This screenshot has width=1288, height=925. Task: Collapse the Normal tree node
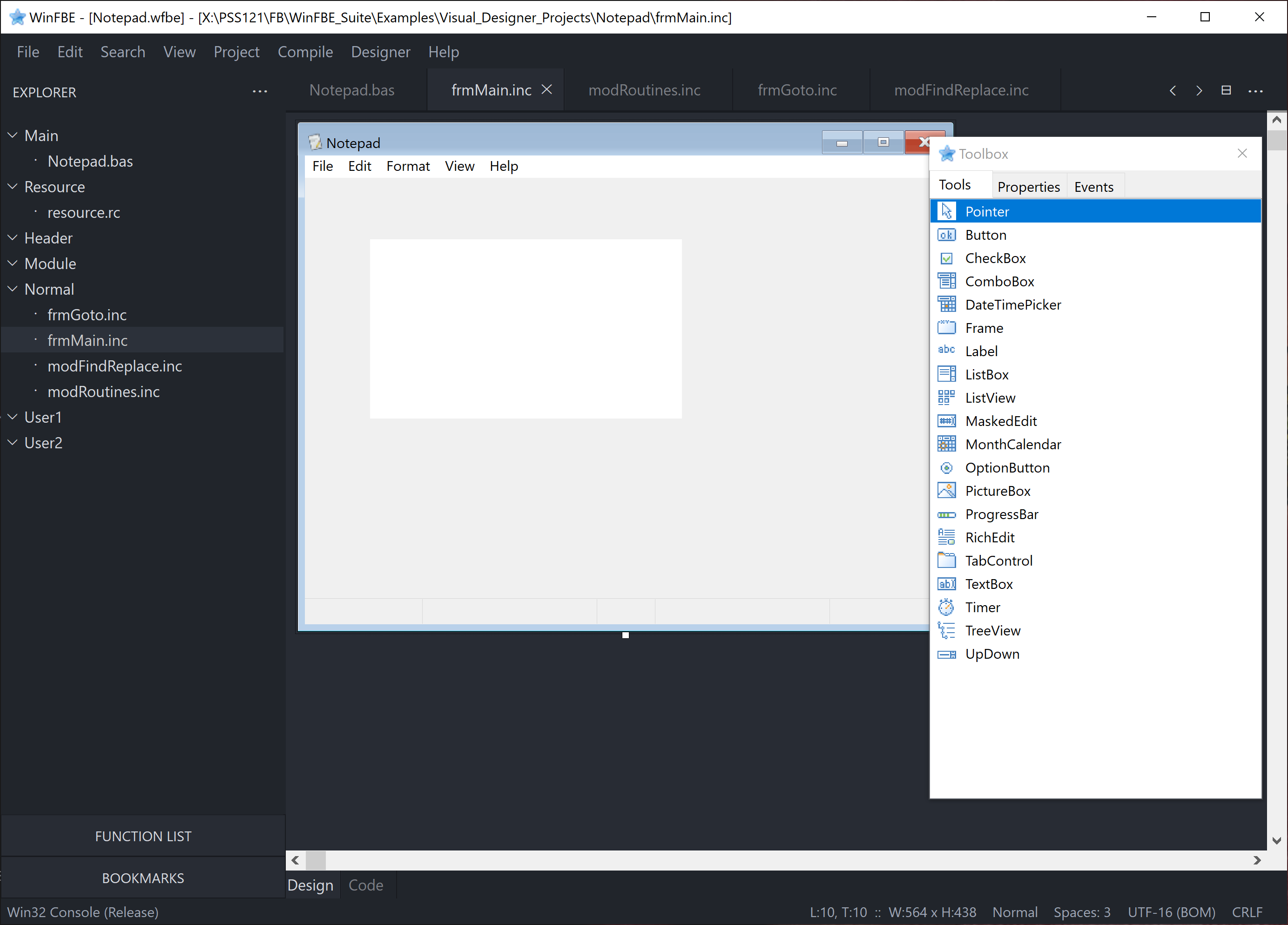point(13,289)
